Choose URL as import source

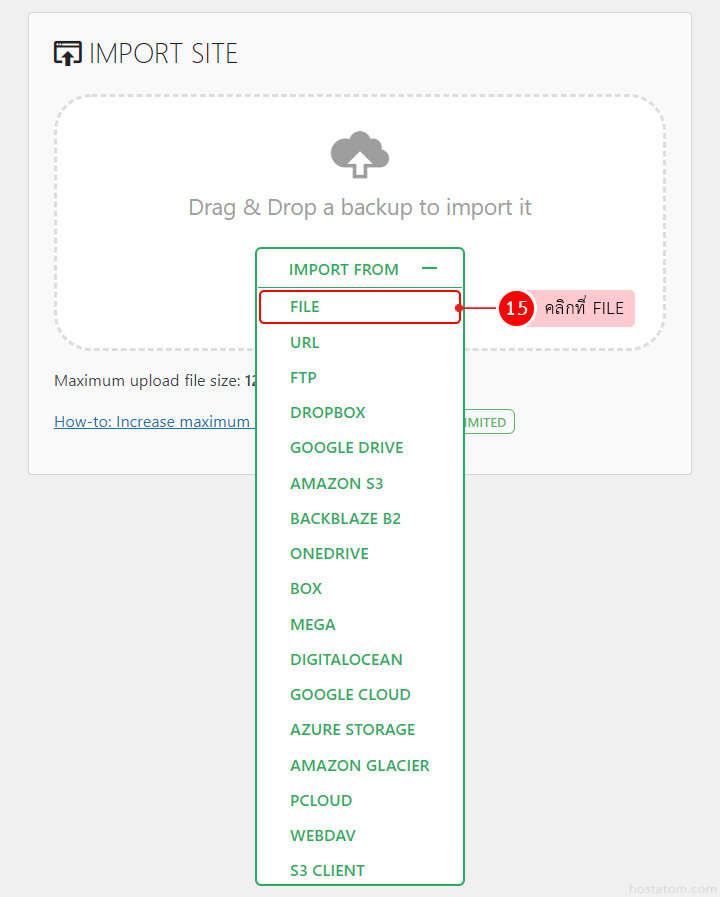coord(305,342)
